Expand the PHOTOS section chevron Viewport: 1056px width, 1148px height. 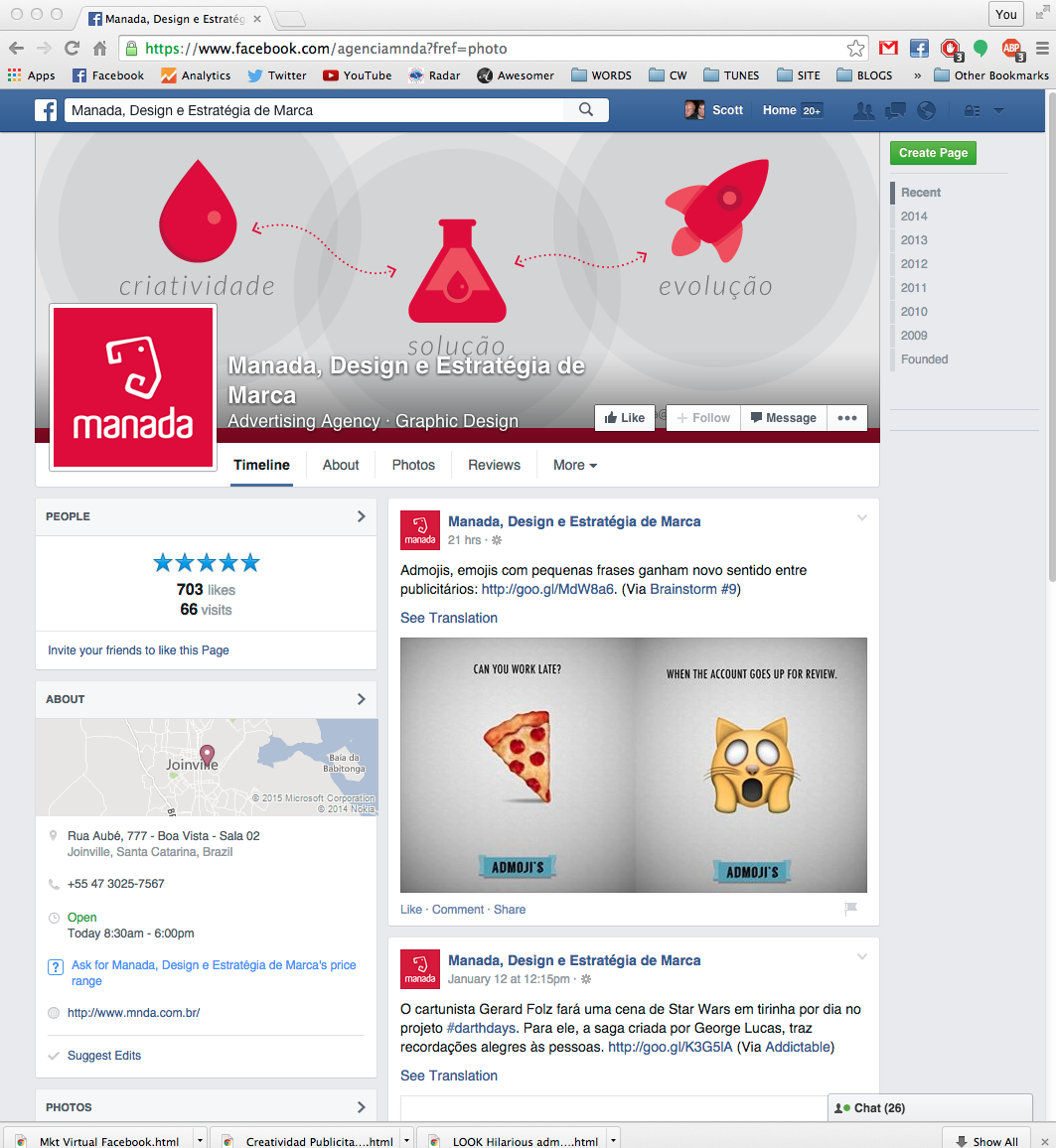tap(361, 1107)
